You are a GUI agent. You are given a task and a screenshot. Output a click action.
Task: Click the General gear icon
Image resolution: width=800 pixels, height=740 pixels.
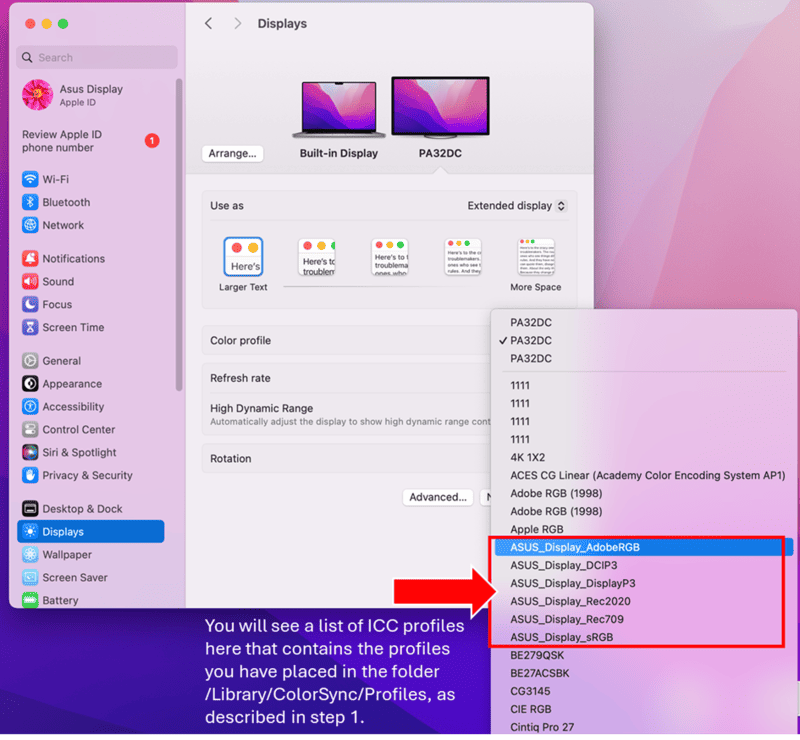[30, 361]
